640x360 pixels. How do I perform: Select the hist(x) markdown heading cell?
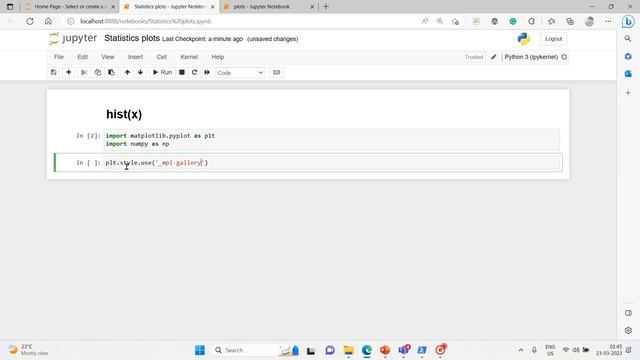click(x=124, y=114)
